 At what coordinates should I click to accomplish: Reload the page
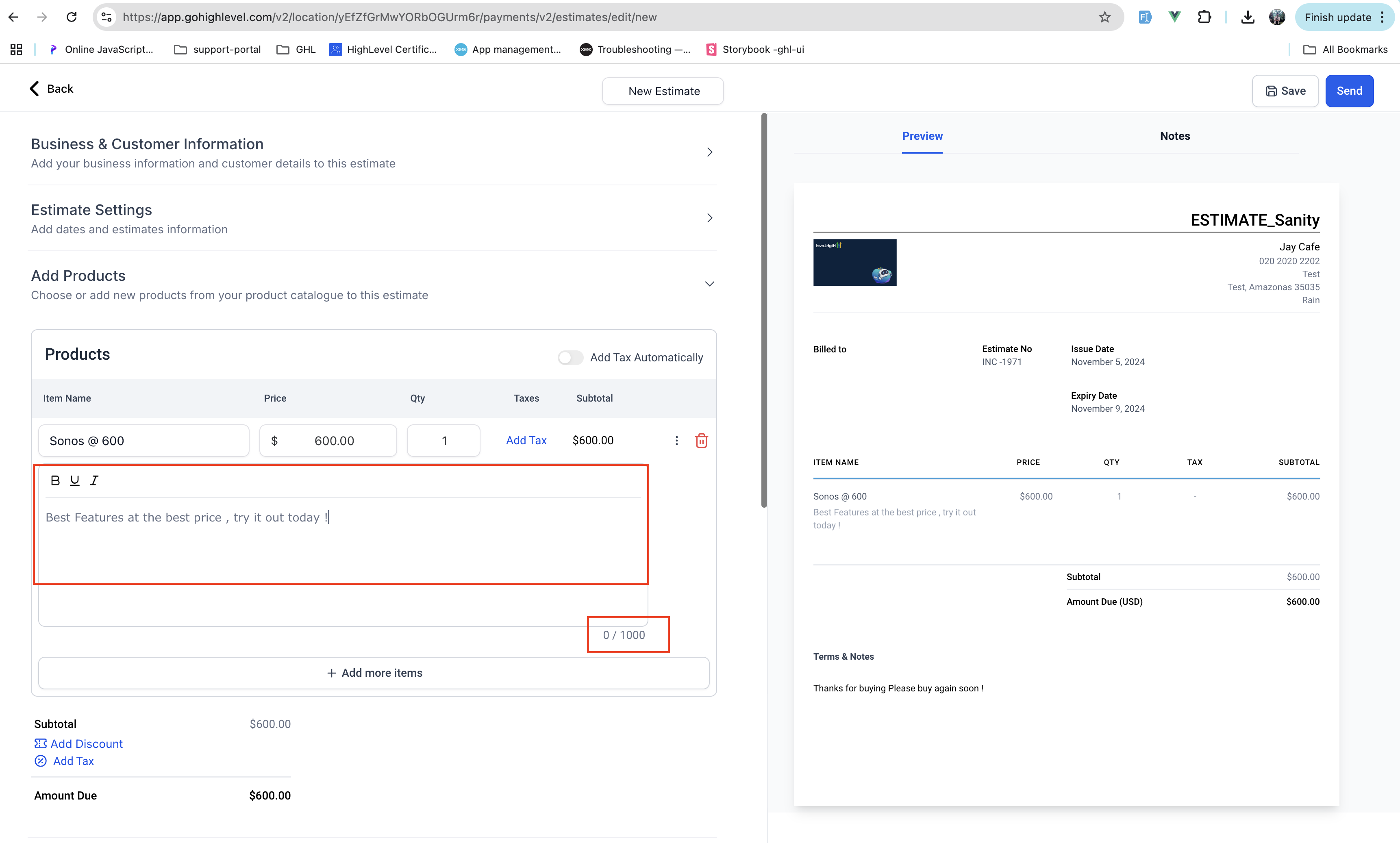click(72, 17)
